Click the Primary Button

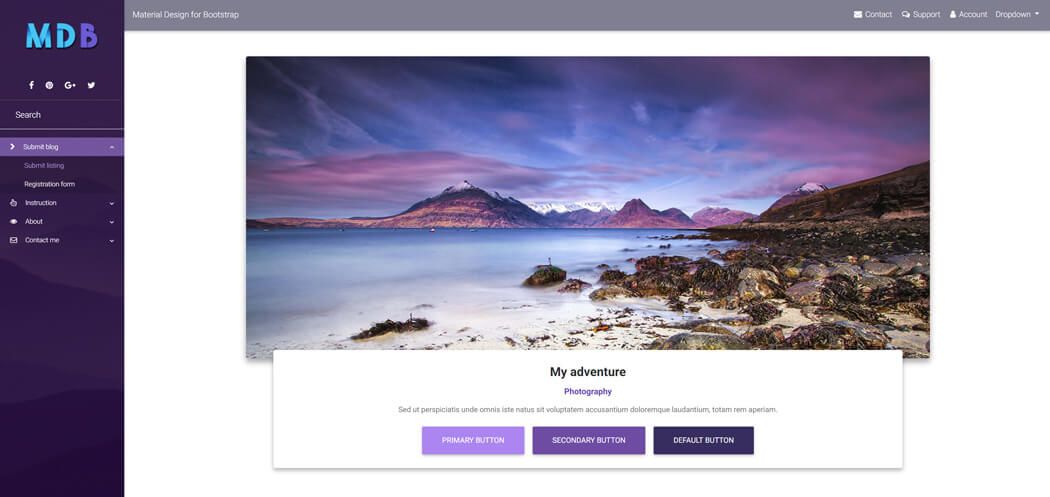(473, 441)
